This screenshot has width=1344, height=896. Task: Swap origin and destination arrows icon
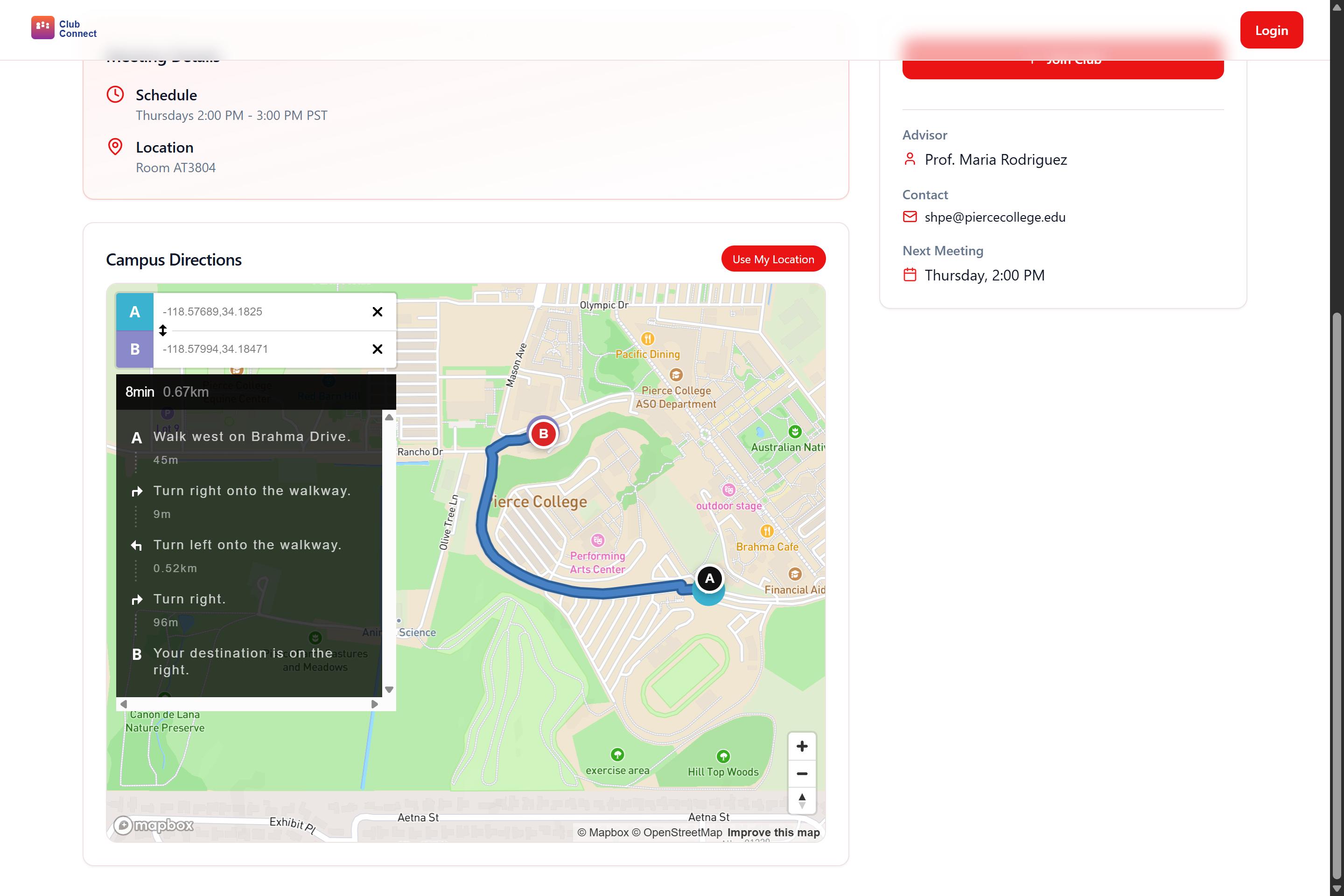point(163,330)
